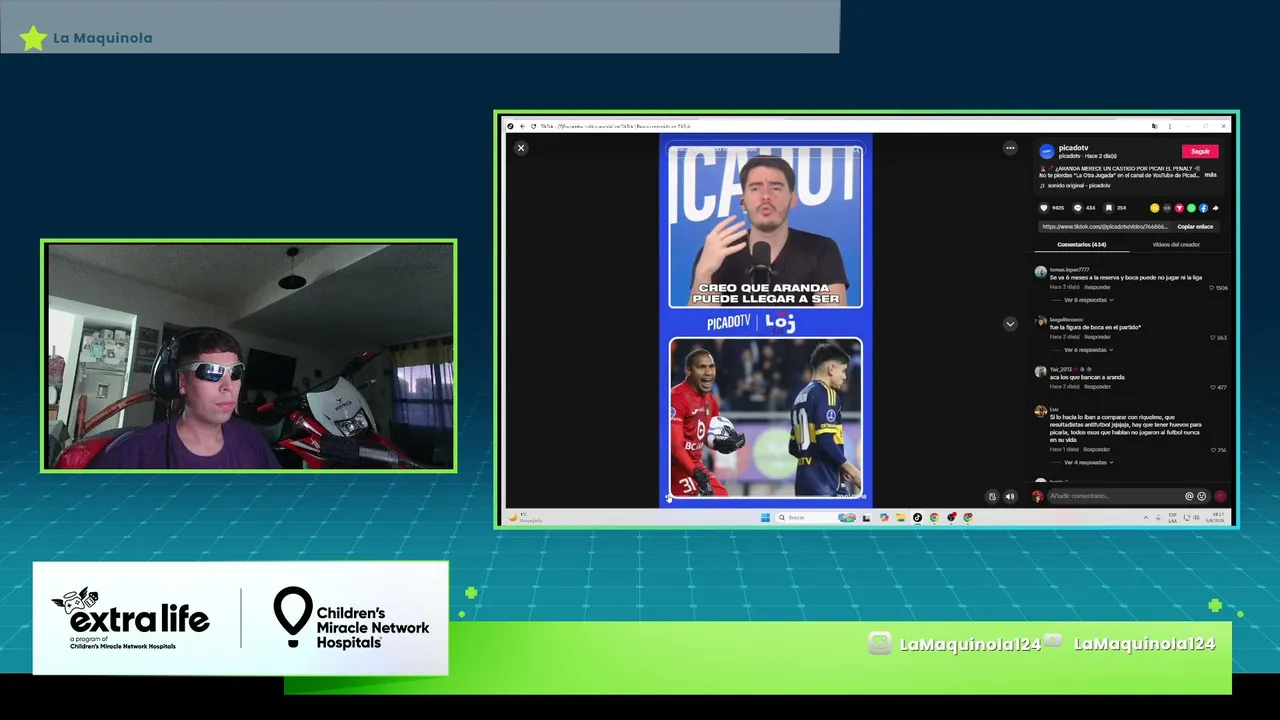Expand 'Ver 8 respuestas' under tomas.lopez7777's comment
The height and width of the screenshot is (720, 1280).
(1088, 300)
